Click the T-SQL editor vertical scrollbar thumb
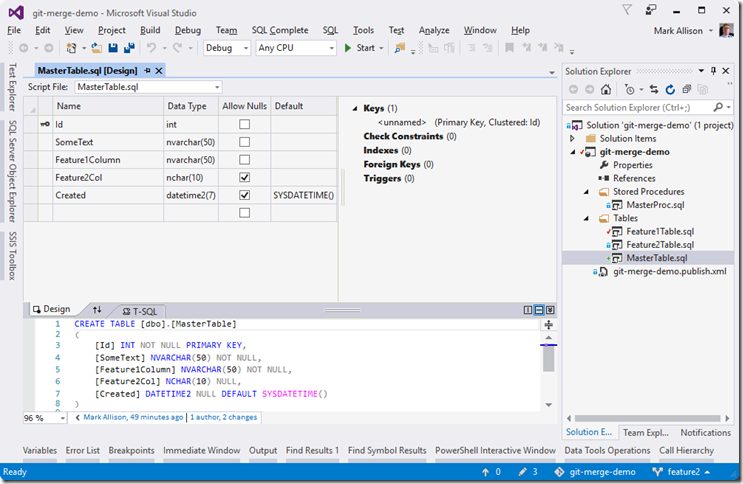 548,360
